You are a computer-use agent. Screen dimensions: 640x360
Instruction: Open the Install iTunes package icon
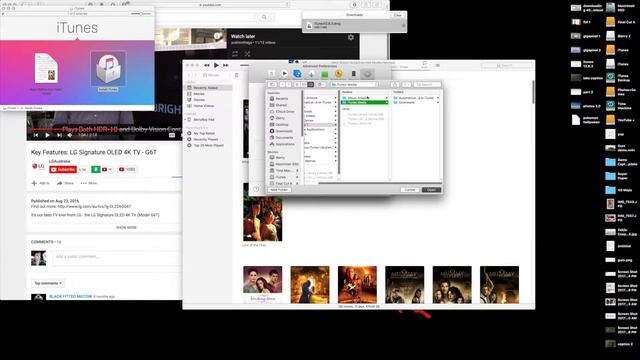coord(108,69)
